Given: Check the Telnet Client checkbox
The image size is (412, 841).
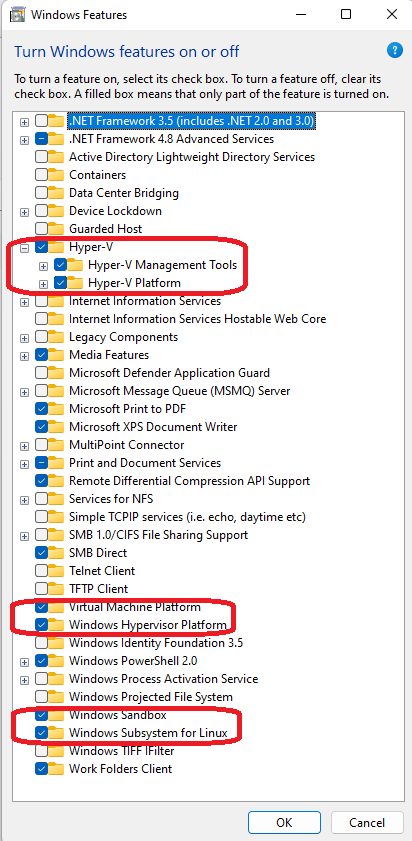Looking at the screenshot, I should pyautogui.click(x=41, y=571).
